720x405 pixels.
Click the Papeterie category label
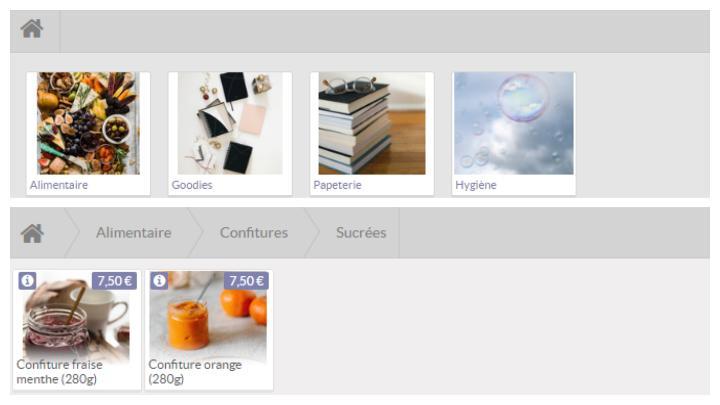(x=338, y=185)
